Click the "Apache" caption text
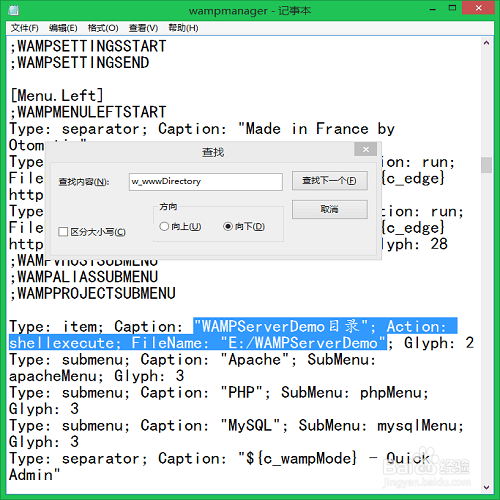The width and height of the screenshot is (500, 500). coord(255,359)
